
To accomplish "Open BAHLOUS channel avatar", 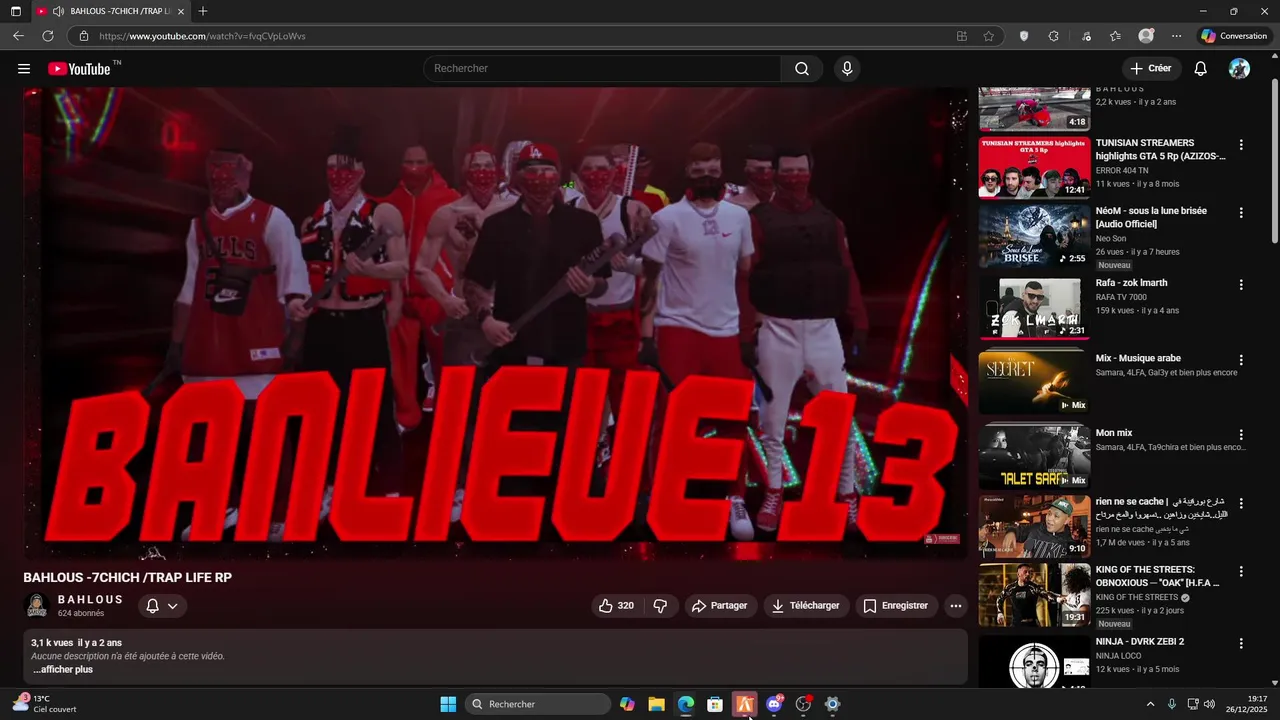I will pos(37,606).
